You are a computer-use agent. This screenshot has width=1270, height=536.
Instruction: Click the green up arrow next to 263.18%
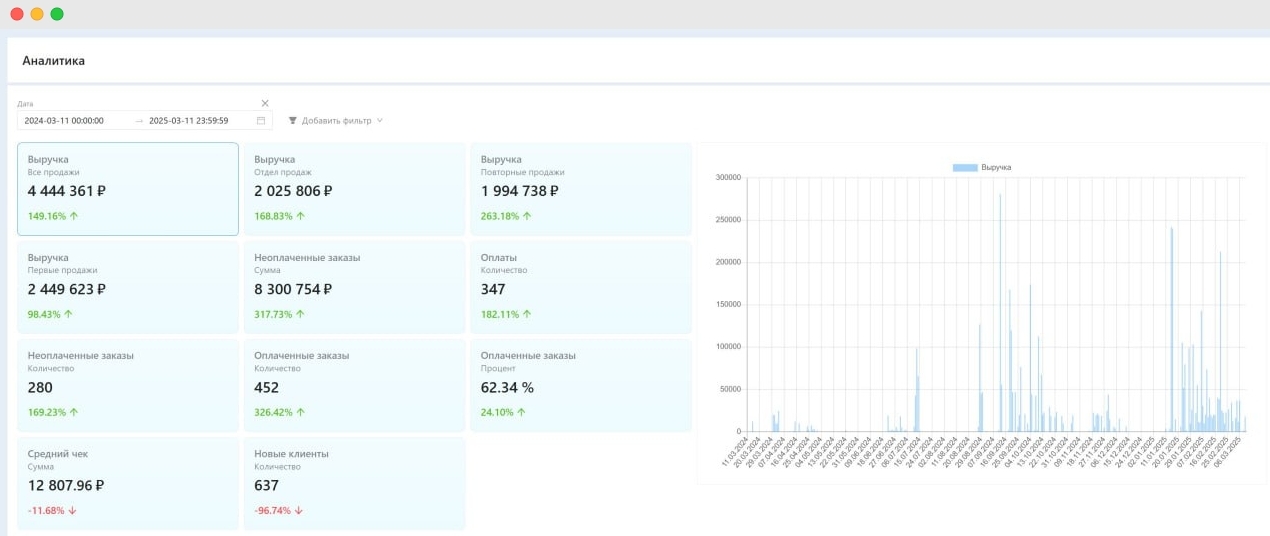click(527, 216)
